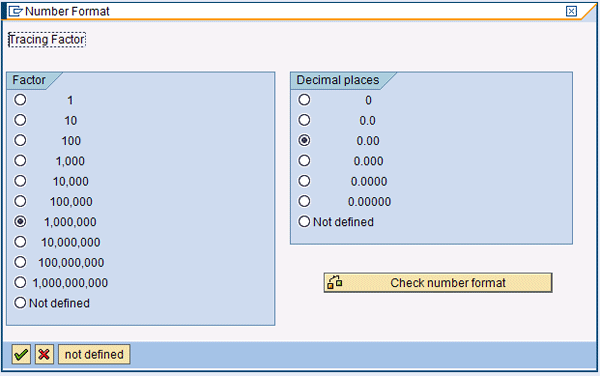Cancel with the red X icon
The height and width of the screenshot is (376, 600).
(x=44, y=354)
